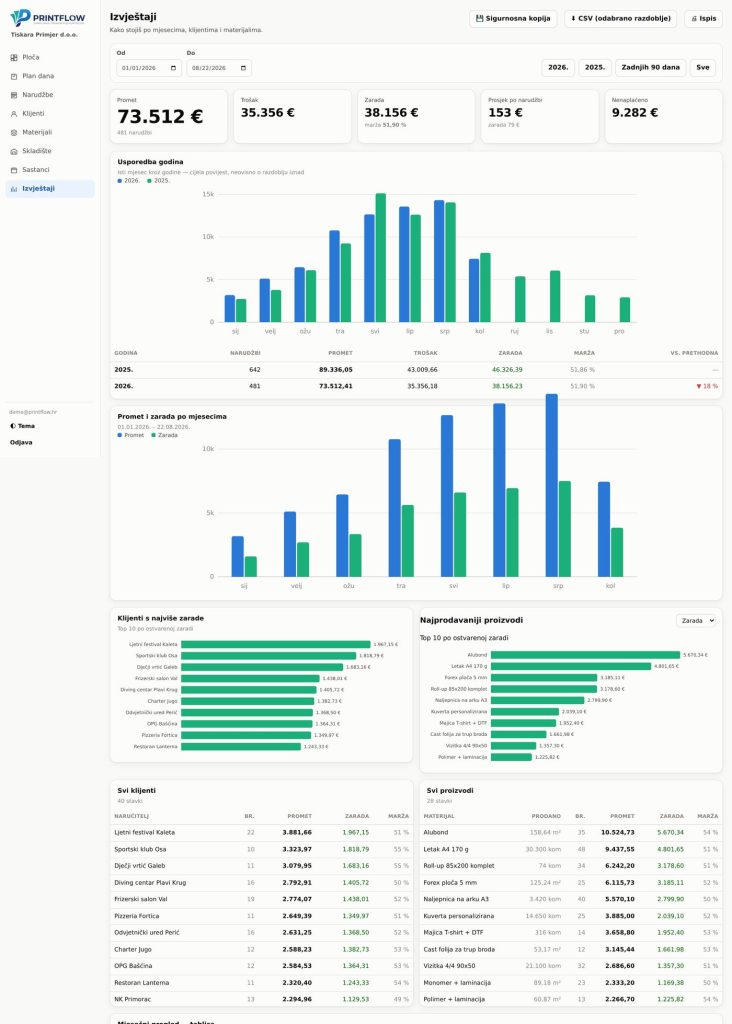Click Vs. prethodna column header

[694, 353]
